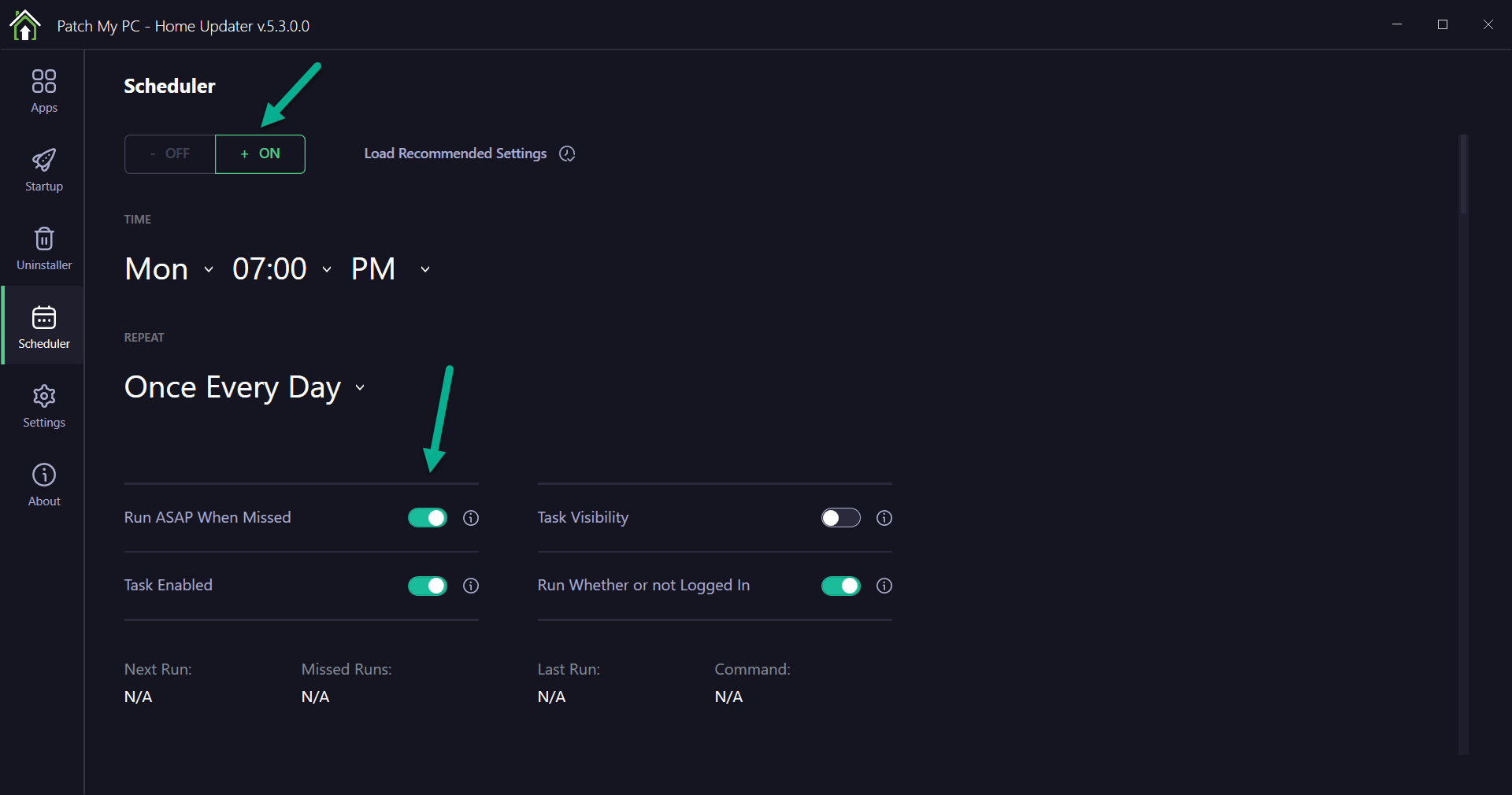Click Load Recommended Settings
Viewport: 1512px width, 795px height.
[455, 153]
